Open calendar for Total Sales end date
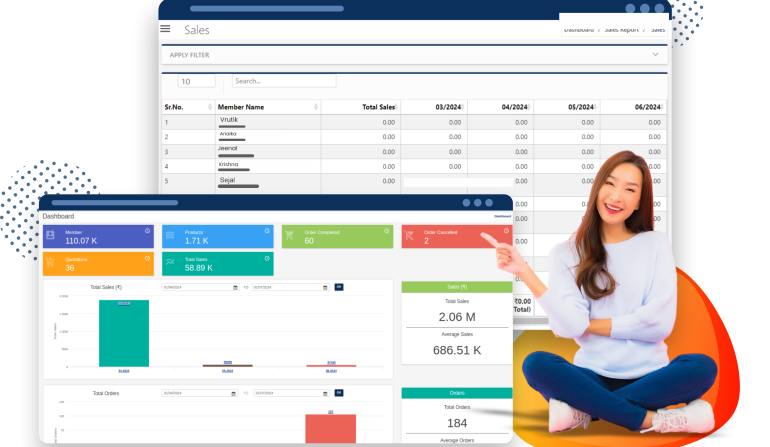Viewport: 770px width, 447px height. tap(325, 287)
